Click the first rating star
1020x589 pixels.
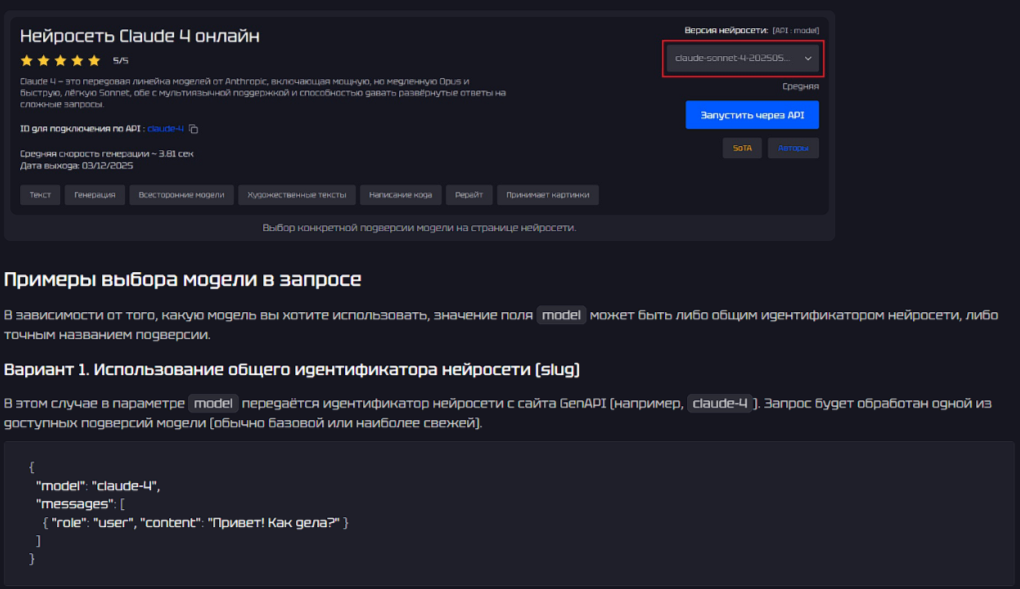[x=28, y=59]
